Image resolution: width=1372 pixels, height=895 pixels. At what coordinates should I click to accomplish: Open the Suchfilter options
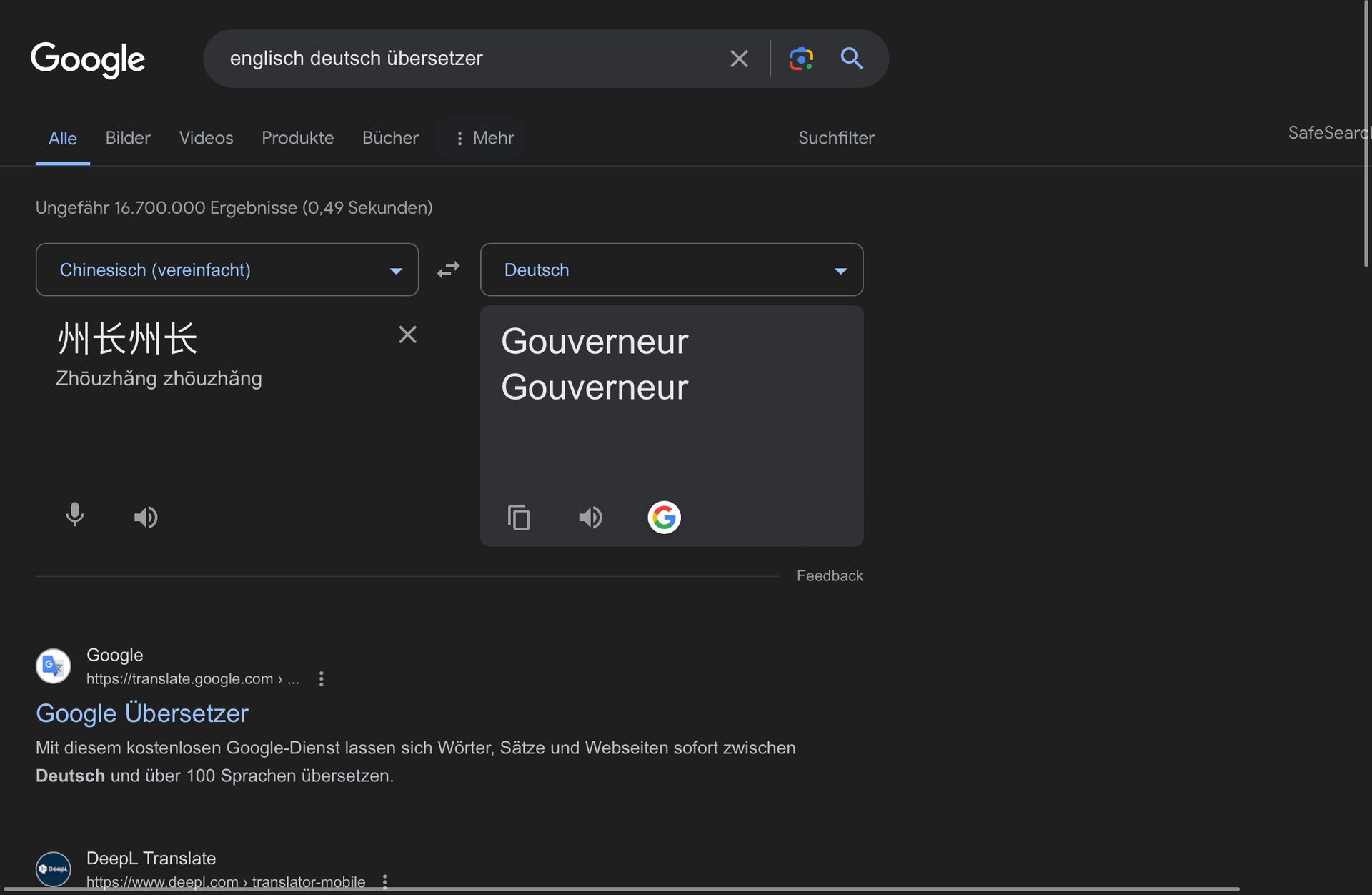click(x=836, y=138)
